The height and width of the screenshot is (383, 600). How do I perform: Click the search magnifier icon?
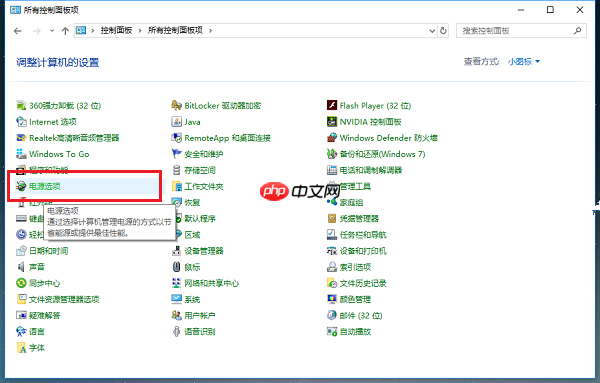click(577, 31)
